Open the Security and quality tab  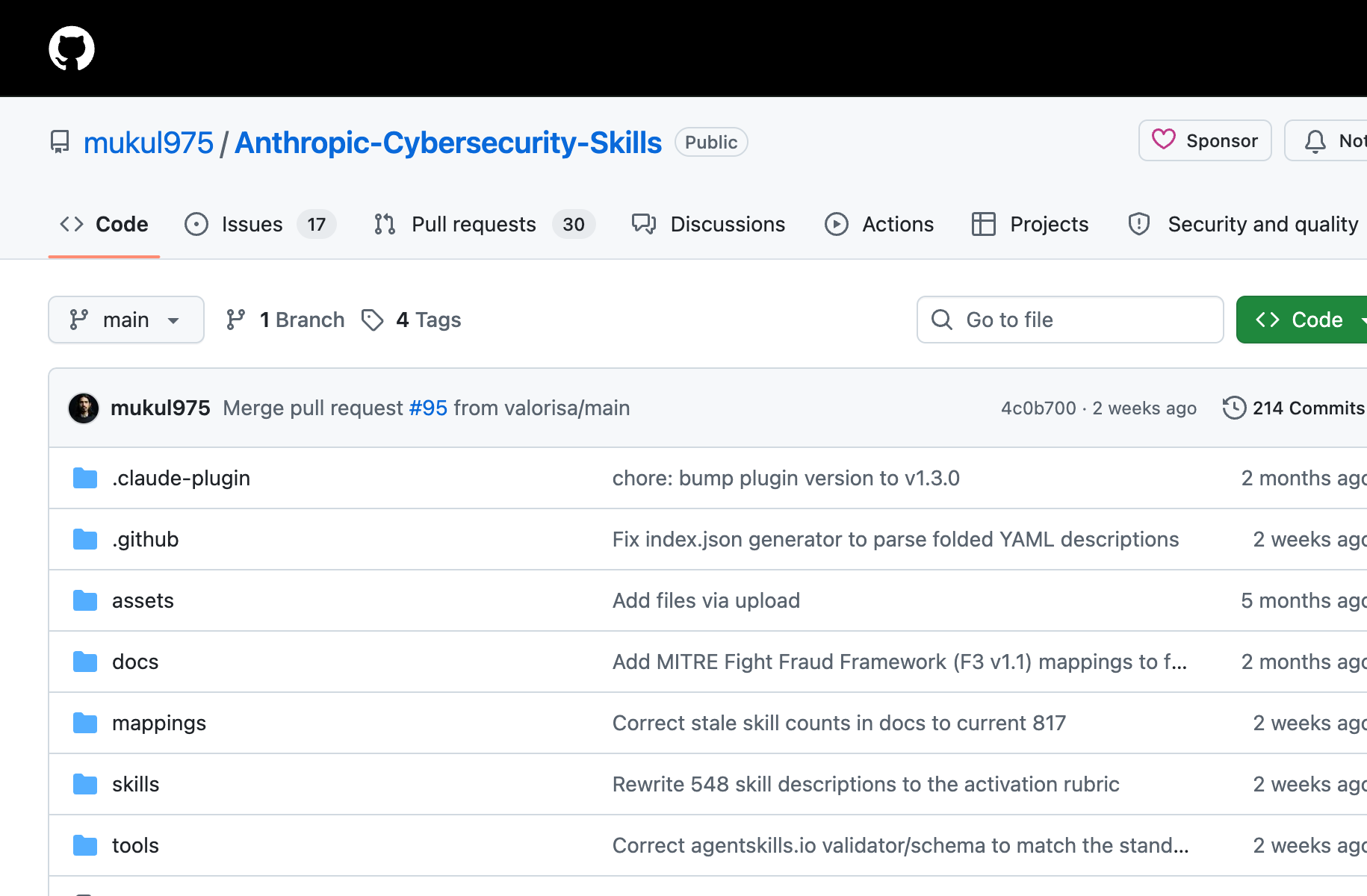(1243, 224)
